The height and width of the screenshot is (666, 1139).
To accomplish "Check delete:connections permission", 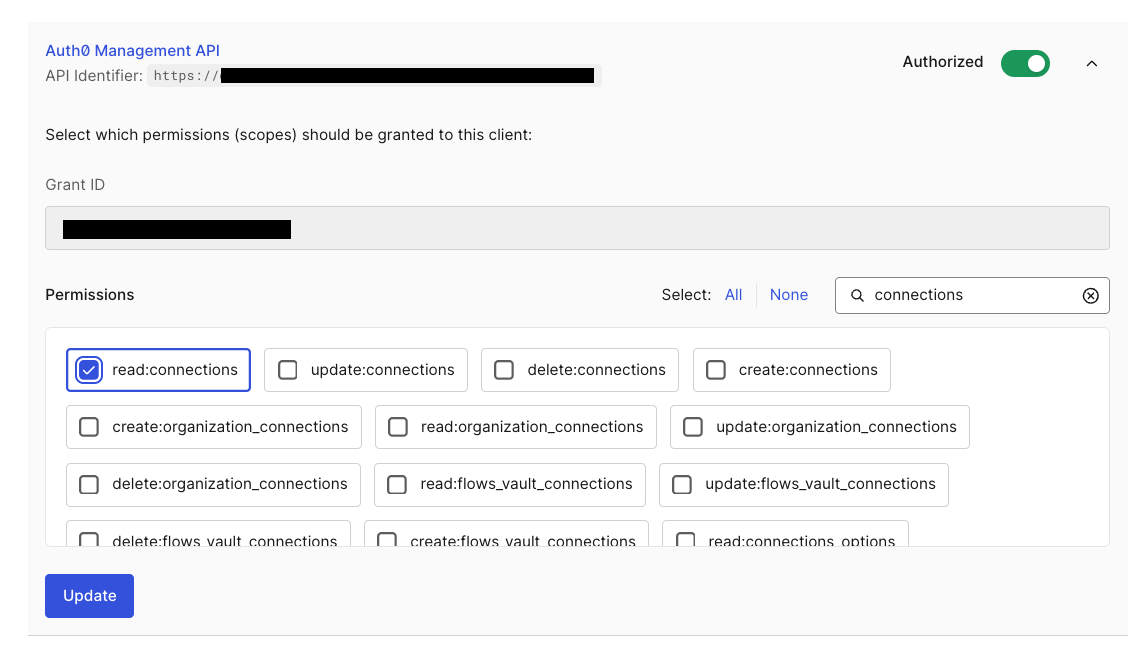I will point(504,370).
